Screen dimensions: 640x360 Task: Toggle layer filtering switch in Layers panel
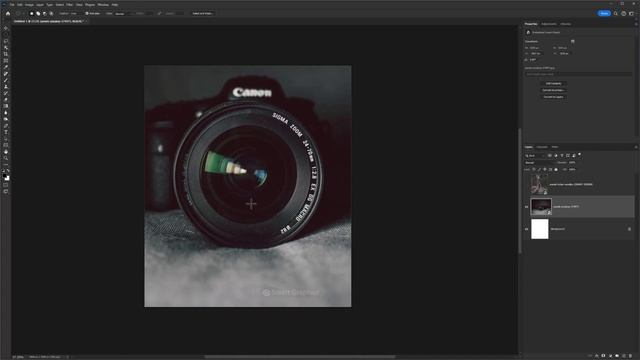coord(580,155)
